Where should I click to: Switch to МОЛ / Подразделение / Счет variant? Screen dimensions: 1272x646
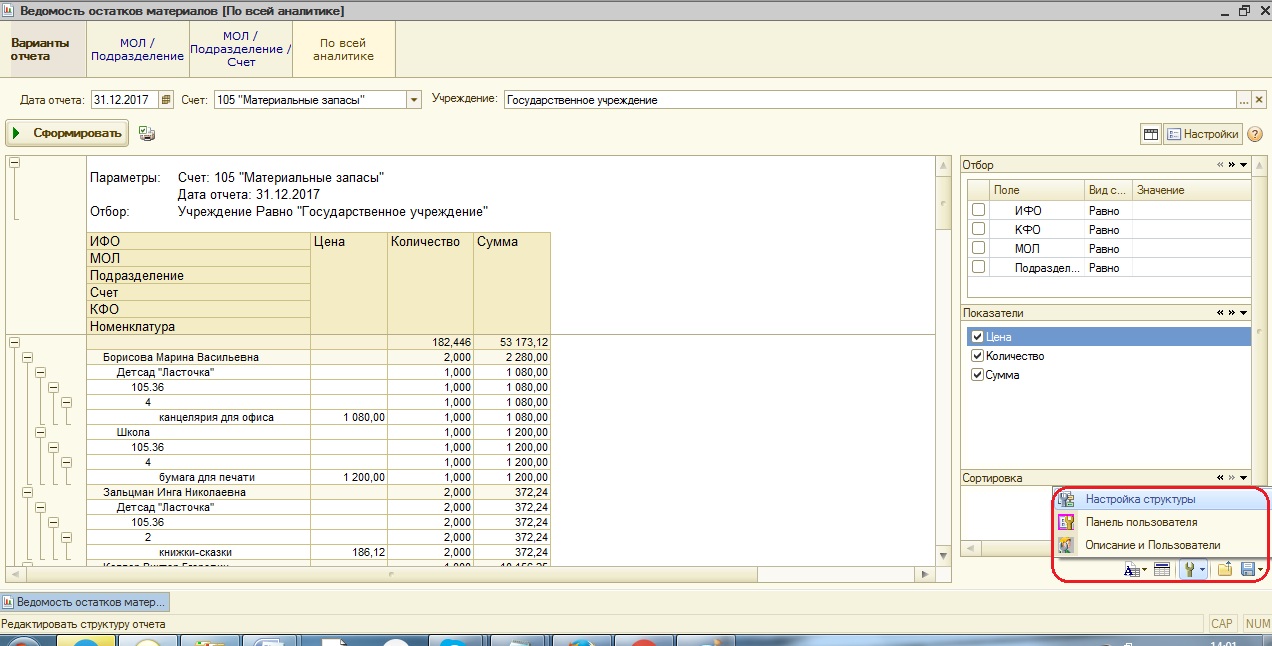pyautogui.click(x=241, y=50)
